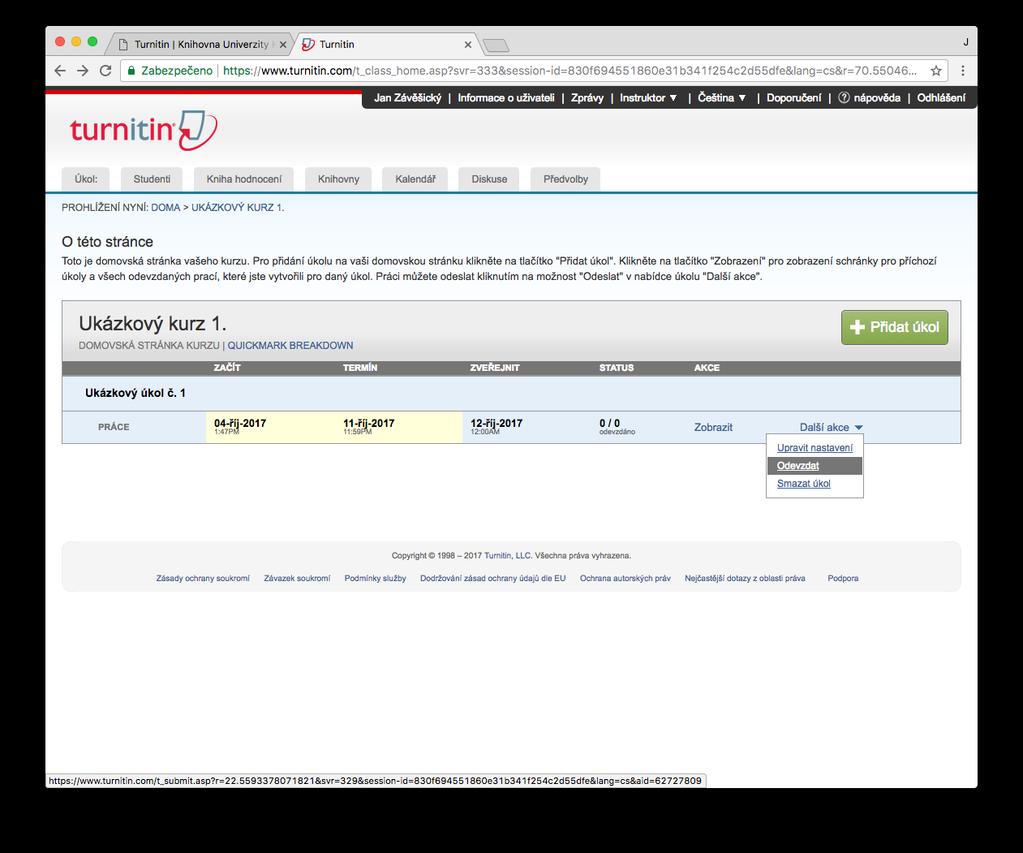This screenshot has width=1023, height=853.
Task: Bookmark page using star icon
Action: (x=936, y=70)
